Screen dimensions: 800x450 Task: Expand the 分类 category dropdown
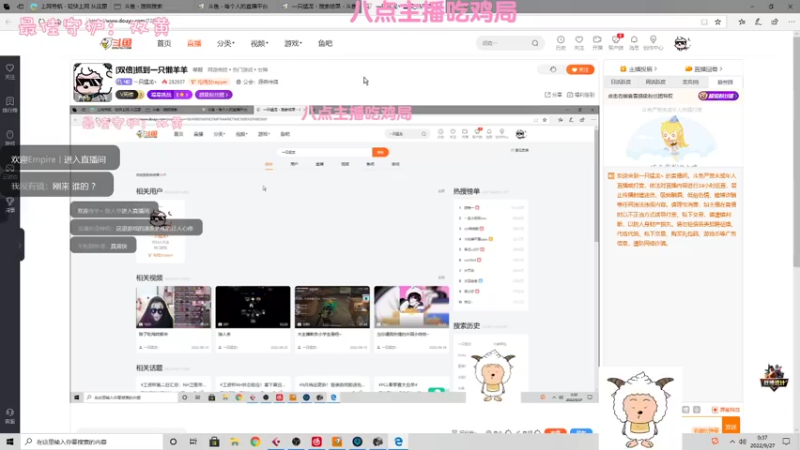[226, 43]
